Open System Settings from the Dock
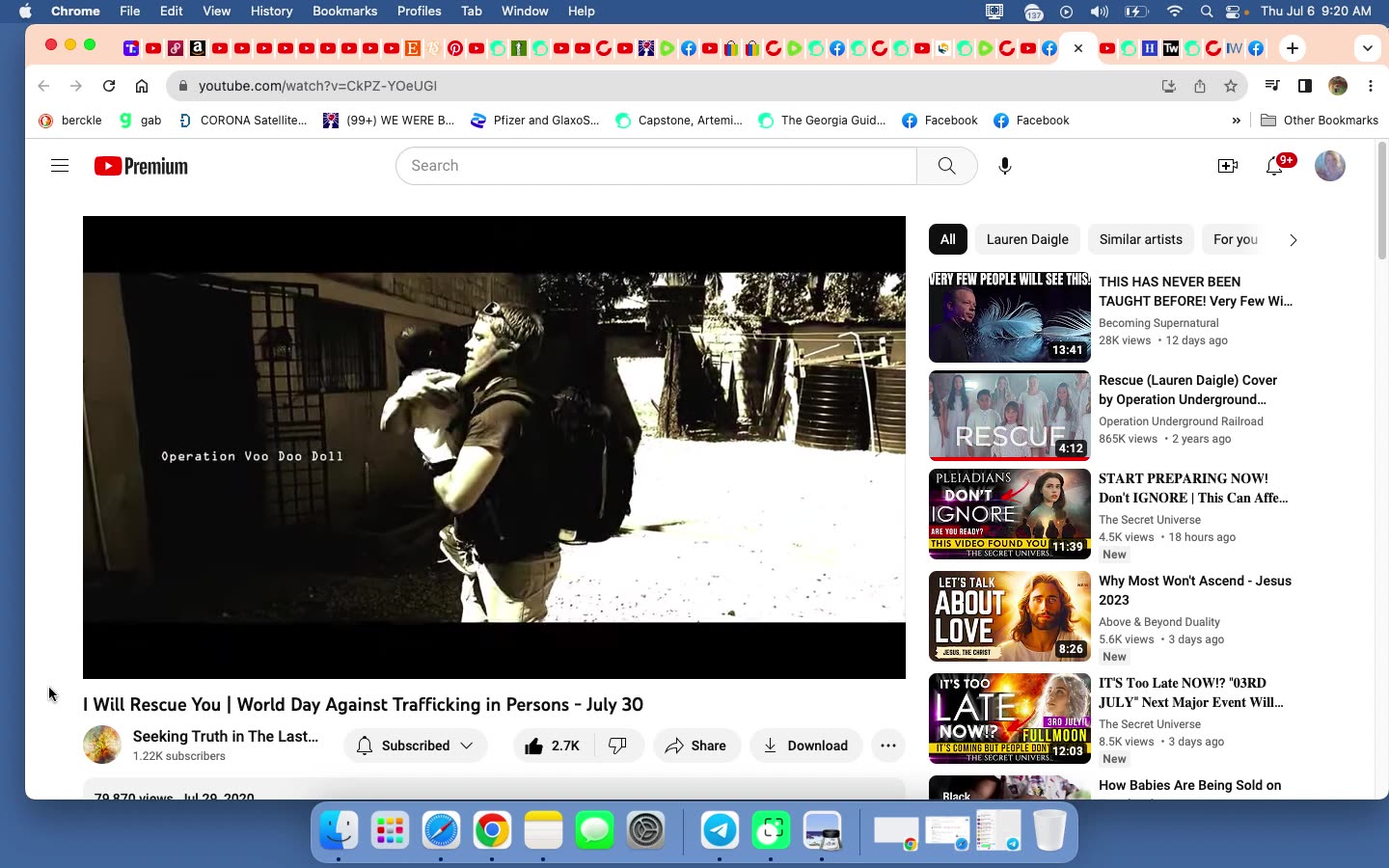The height and width of the screenshot is (868, 1389). pyautogui.click(x=645, y=829)
